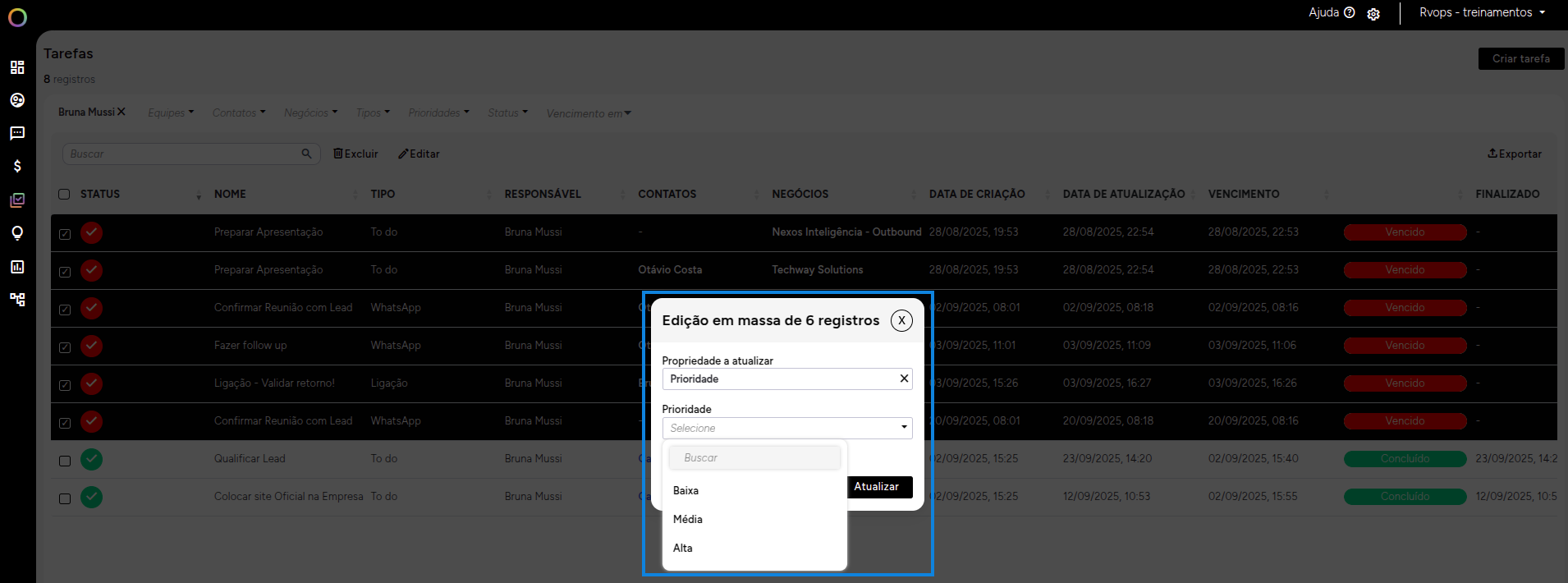Click the Ajuda help icon
The height and width of the screenshot is (583, 1568).
pyautogui.click(x=1349, y=12)
